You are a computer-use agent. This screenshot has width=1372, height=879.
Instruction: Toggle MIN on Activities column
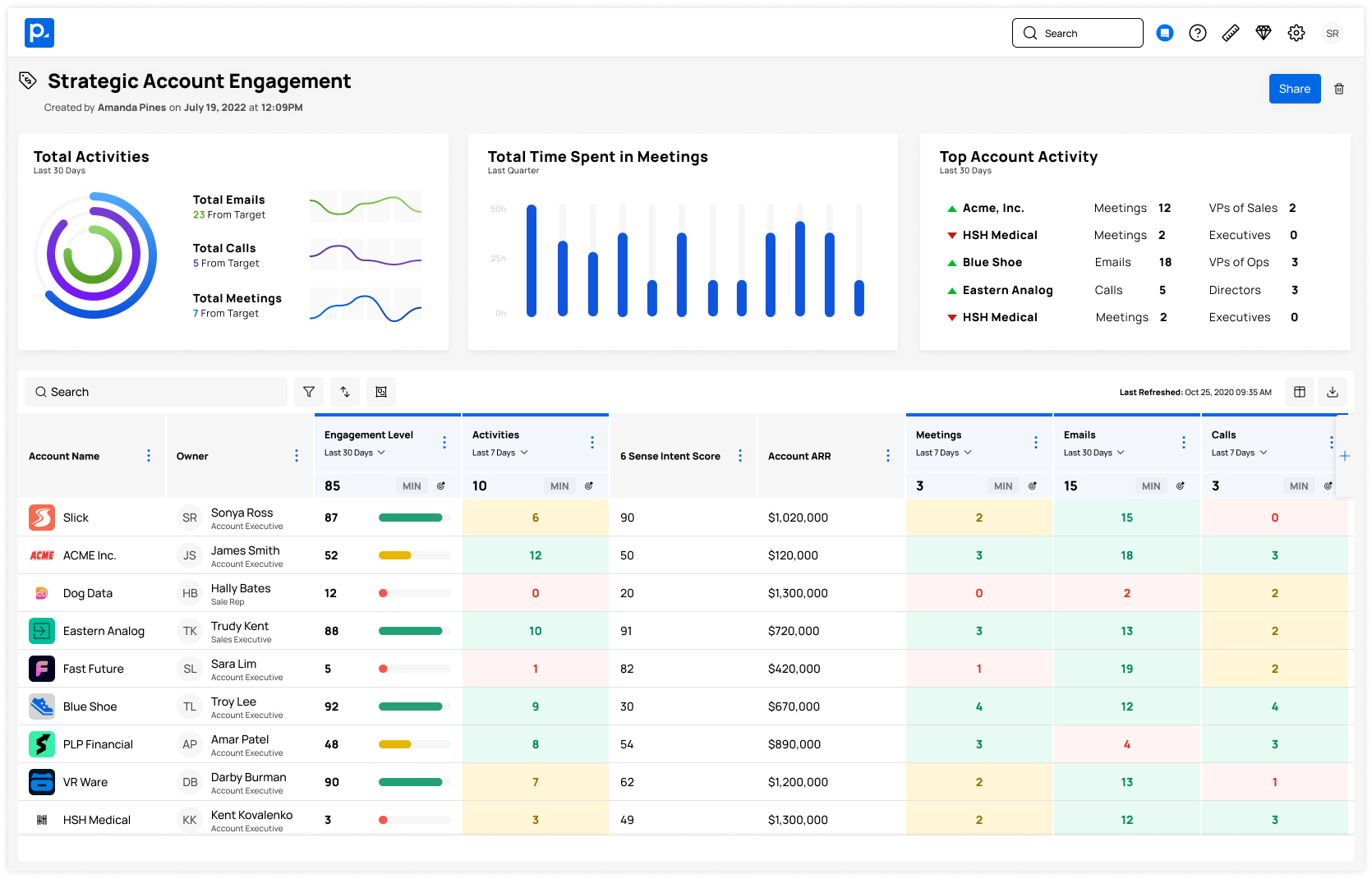pyautogui.click(x=559, y=486)
